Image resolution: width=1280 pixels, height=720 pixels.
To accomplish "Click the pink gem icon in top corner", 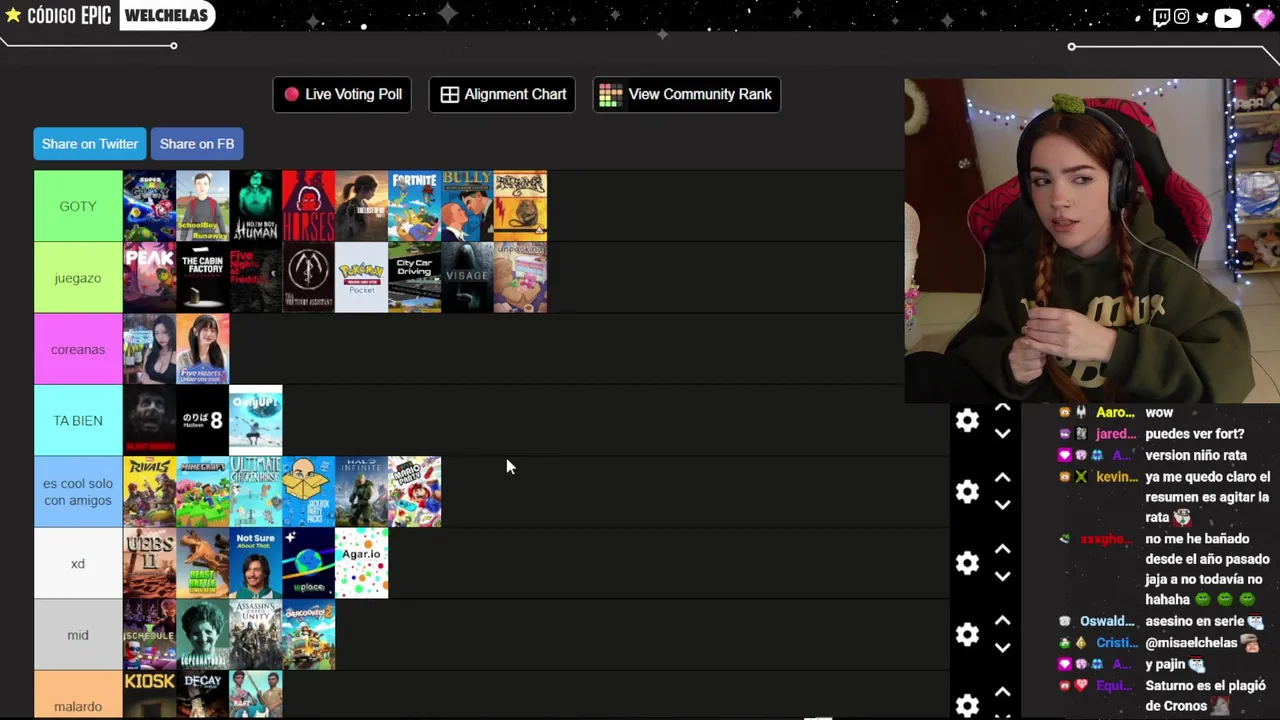I will click(x=1263, y=17).
